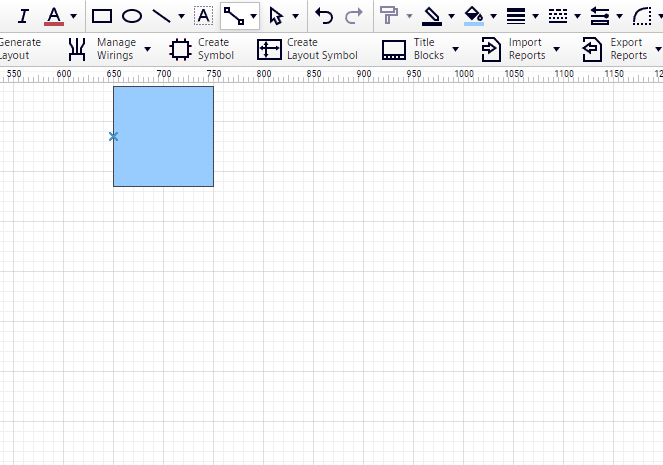Open the Manage Wirings label
Screen dimensions: 663x465
point(116,49)
